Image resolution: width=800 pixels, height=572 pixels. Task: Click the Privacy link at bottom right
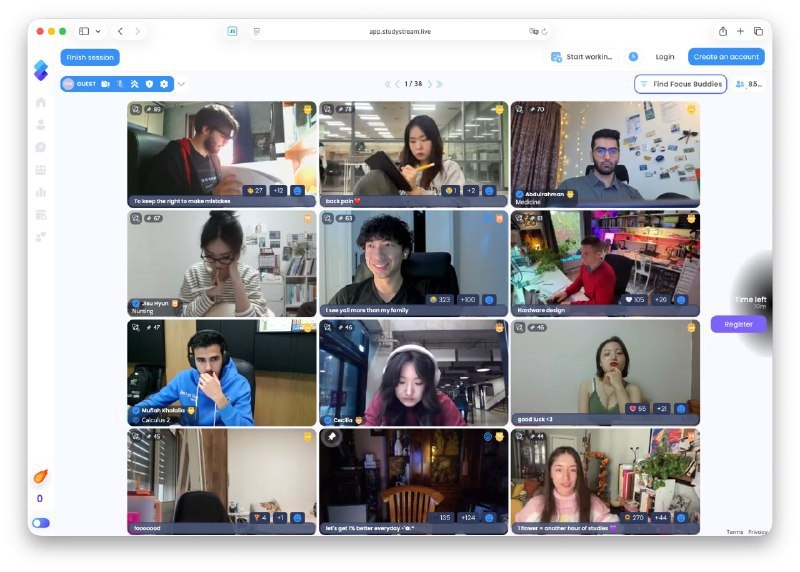[758, 532]
